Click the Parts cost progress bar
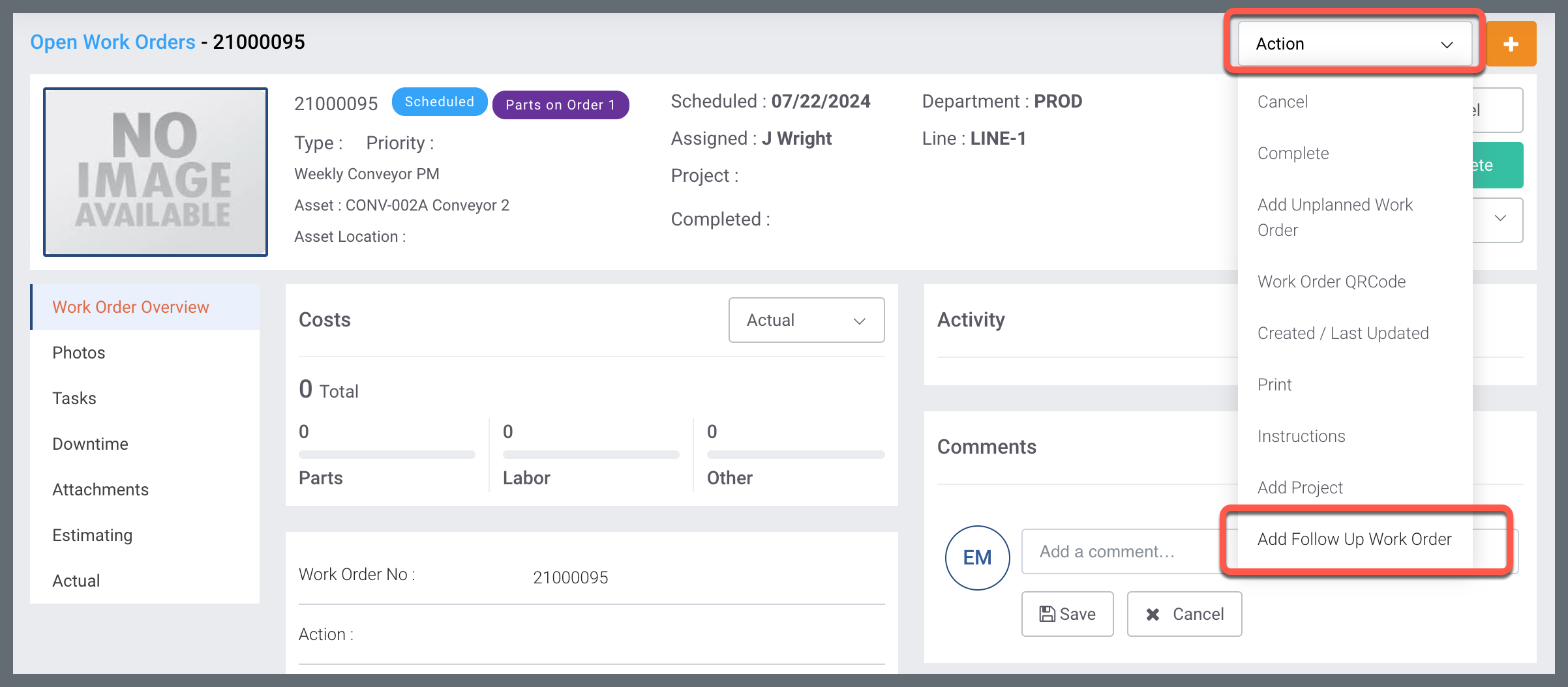This screenshot has height=687, width=1568. tap(387, 454)
